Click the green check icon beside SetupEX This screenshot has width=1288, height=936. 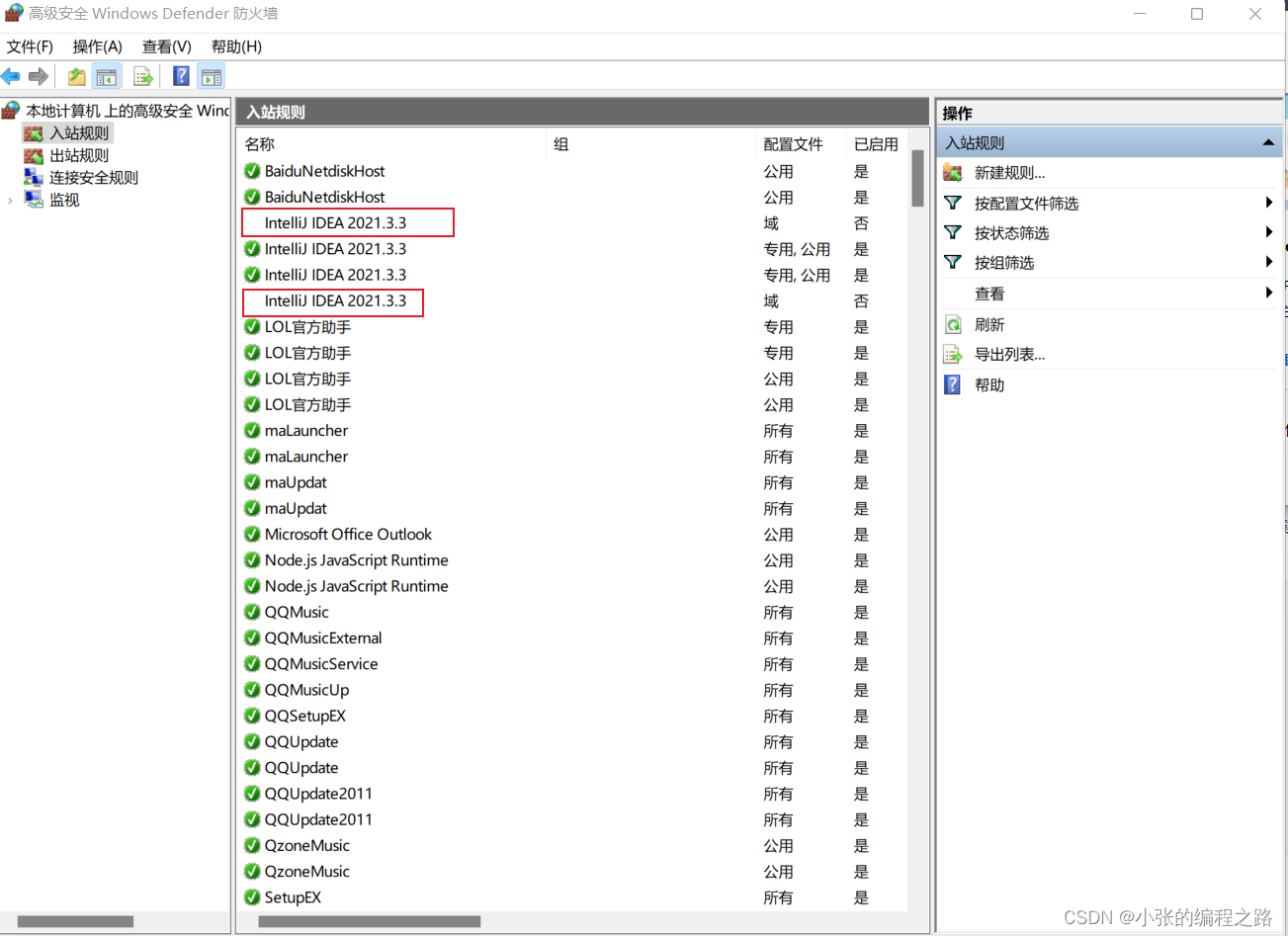click(x=252, y=897)
